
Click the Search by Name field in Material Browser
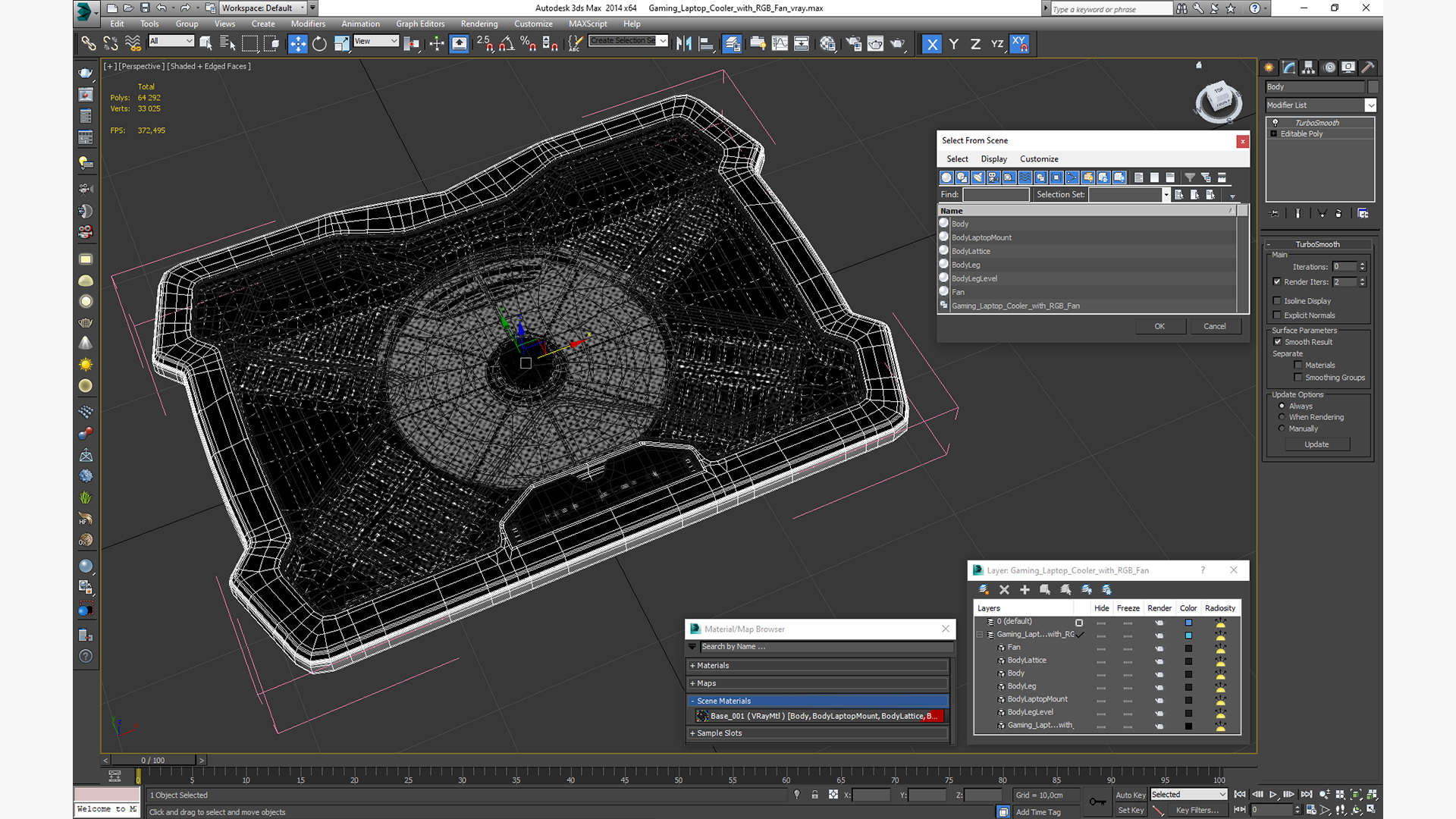pyautogui.click(x=825, y=647)
